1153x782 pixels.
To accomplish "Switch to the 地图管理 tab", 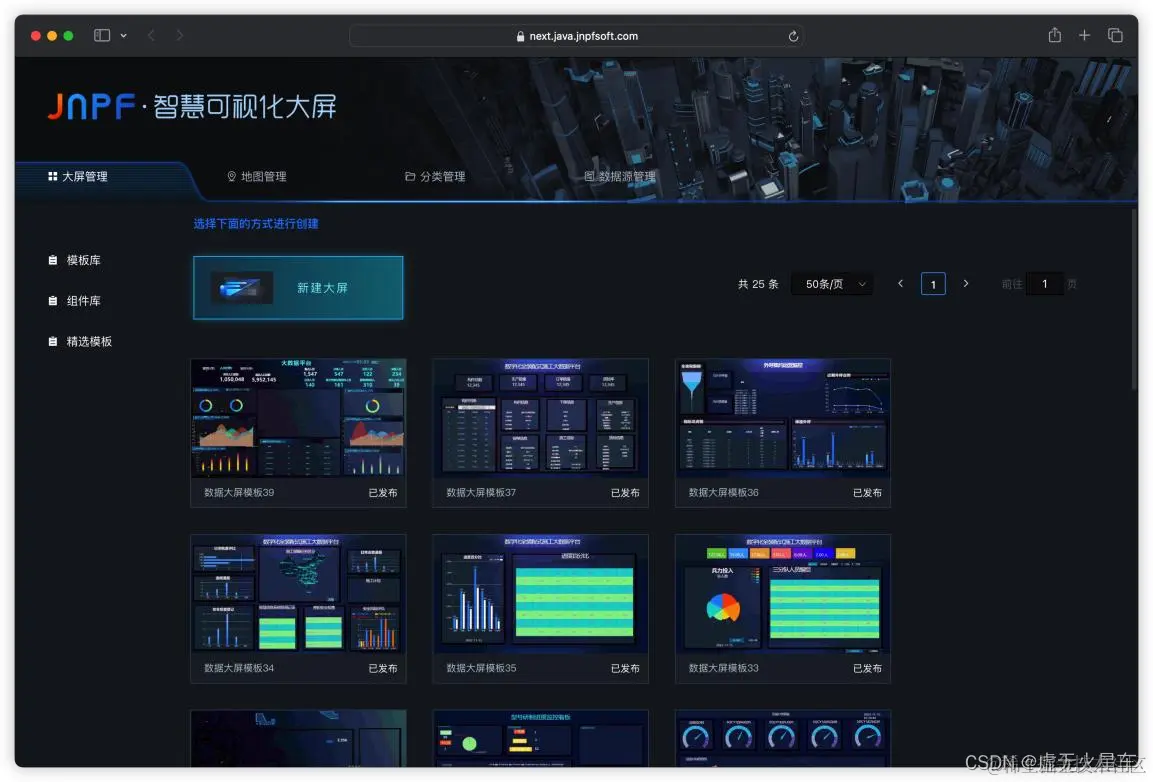I will (257, 177).
